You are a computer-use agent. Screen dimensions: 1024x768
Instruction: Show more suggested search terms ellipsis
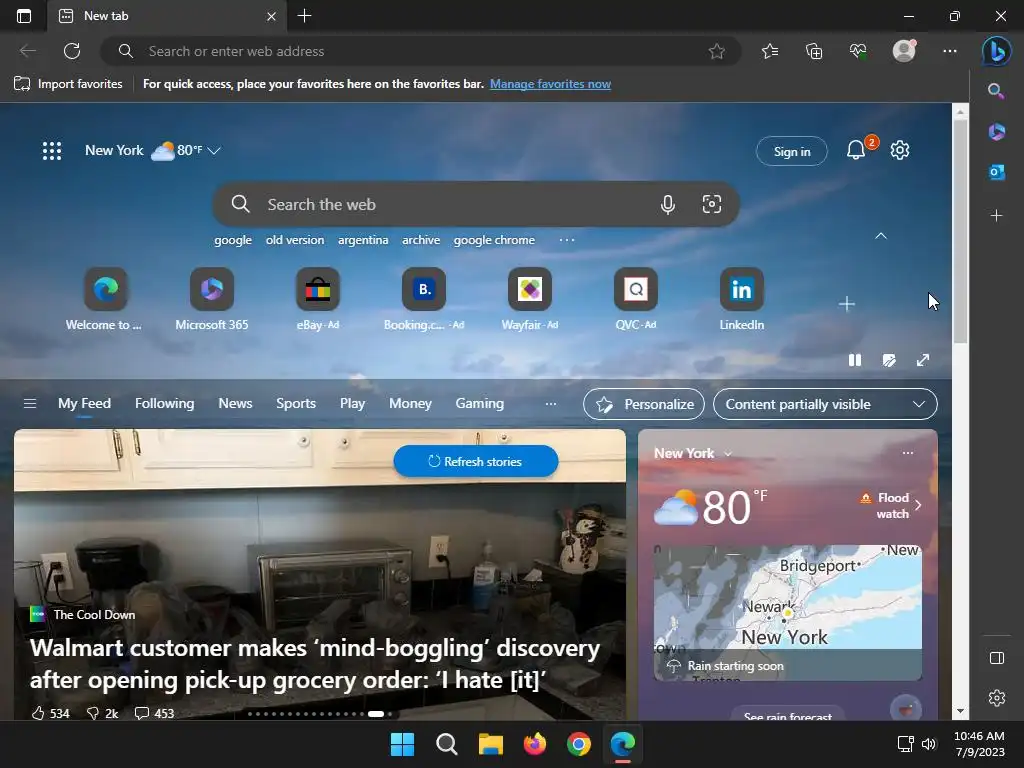(x=567, y=240)
